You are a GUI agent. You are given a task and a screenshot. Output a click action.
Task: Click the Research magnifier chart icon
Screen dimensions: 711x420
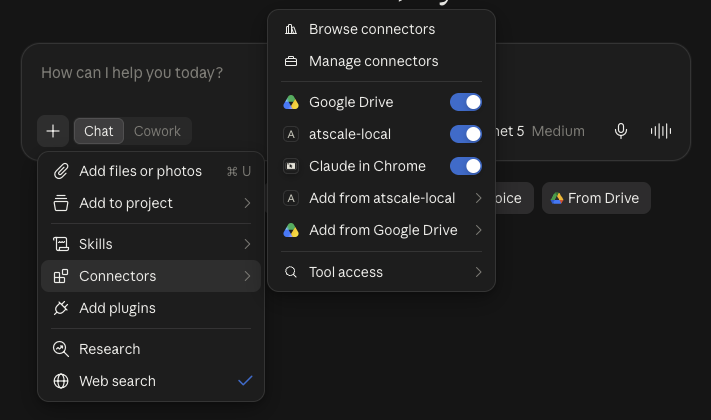tap(61, 349)
